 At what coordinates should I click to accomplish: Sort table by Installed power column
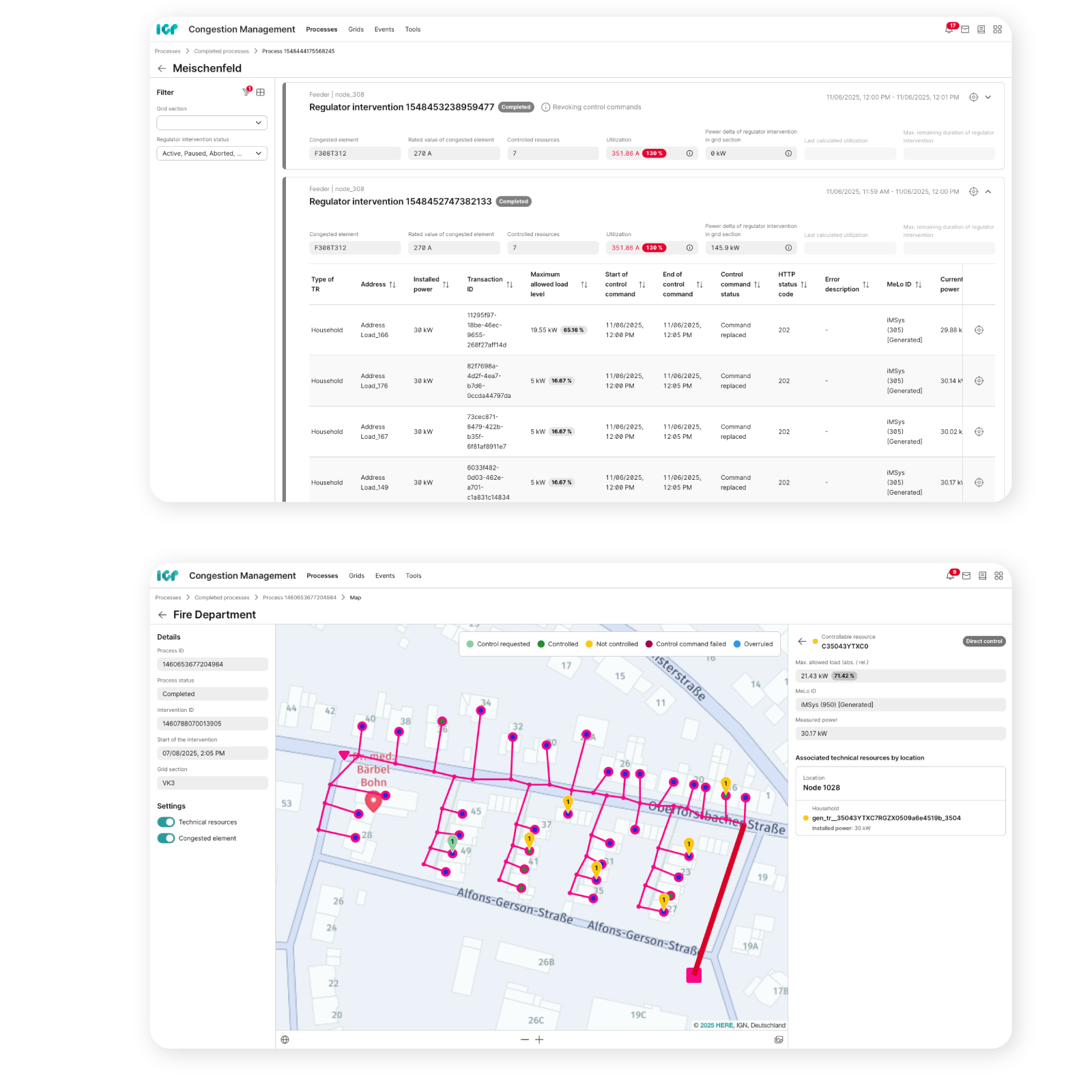tap(446, 285)
